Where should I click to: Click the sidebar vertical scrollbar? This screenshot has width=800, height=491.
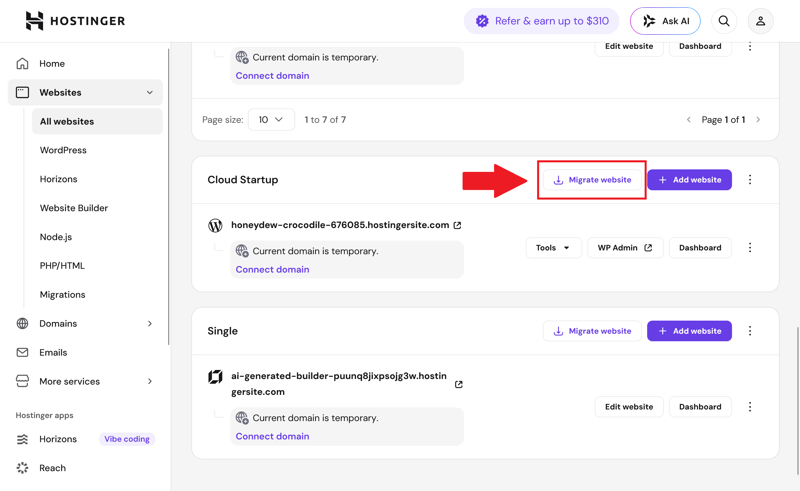168,197
